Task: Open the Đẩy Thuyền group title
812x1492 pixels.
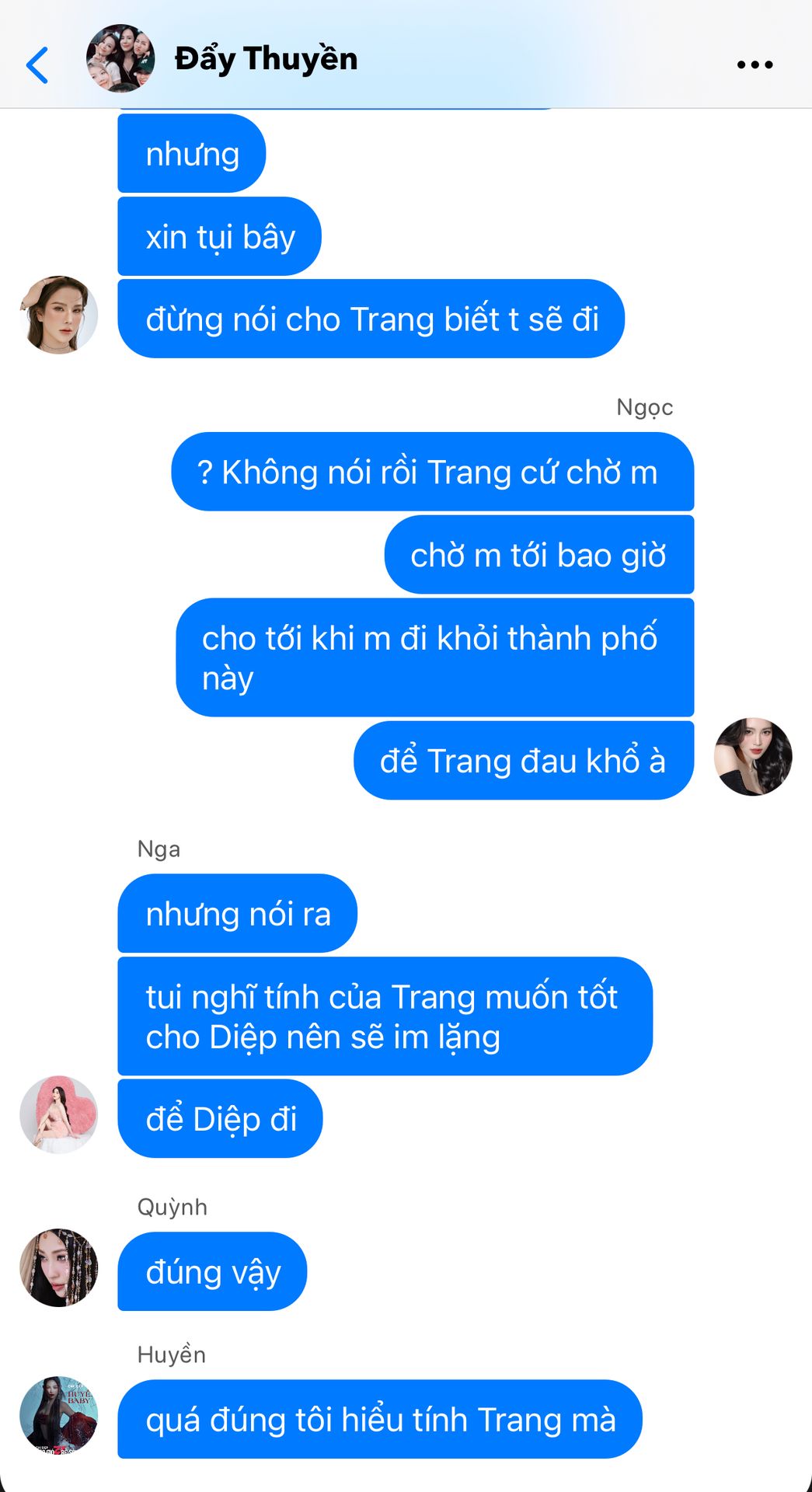Action: pyautogui.click(x=266, y=59)
